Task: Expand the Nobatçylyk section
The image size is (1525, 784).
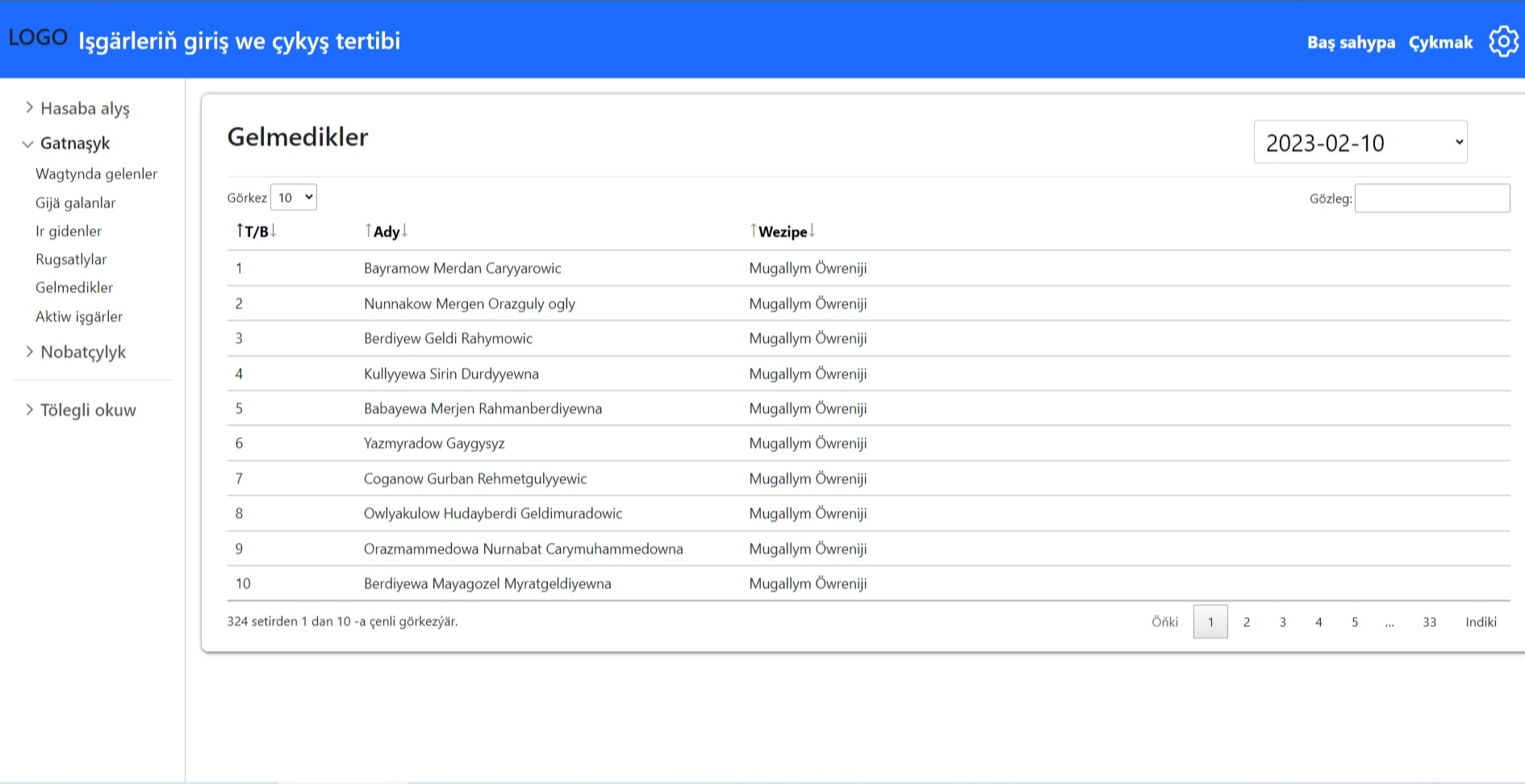Action: (x=82, y=352)
